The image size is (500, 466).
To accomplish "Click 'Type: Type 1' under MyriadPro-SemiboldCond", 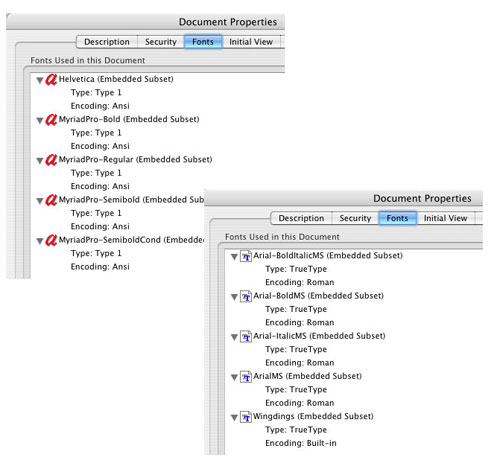I will click(x=96, y=254).
